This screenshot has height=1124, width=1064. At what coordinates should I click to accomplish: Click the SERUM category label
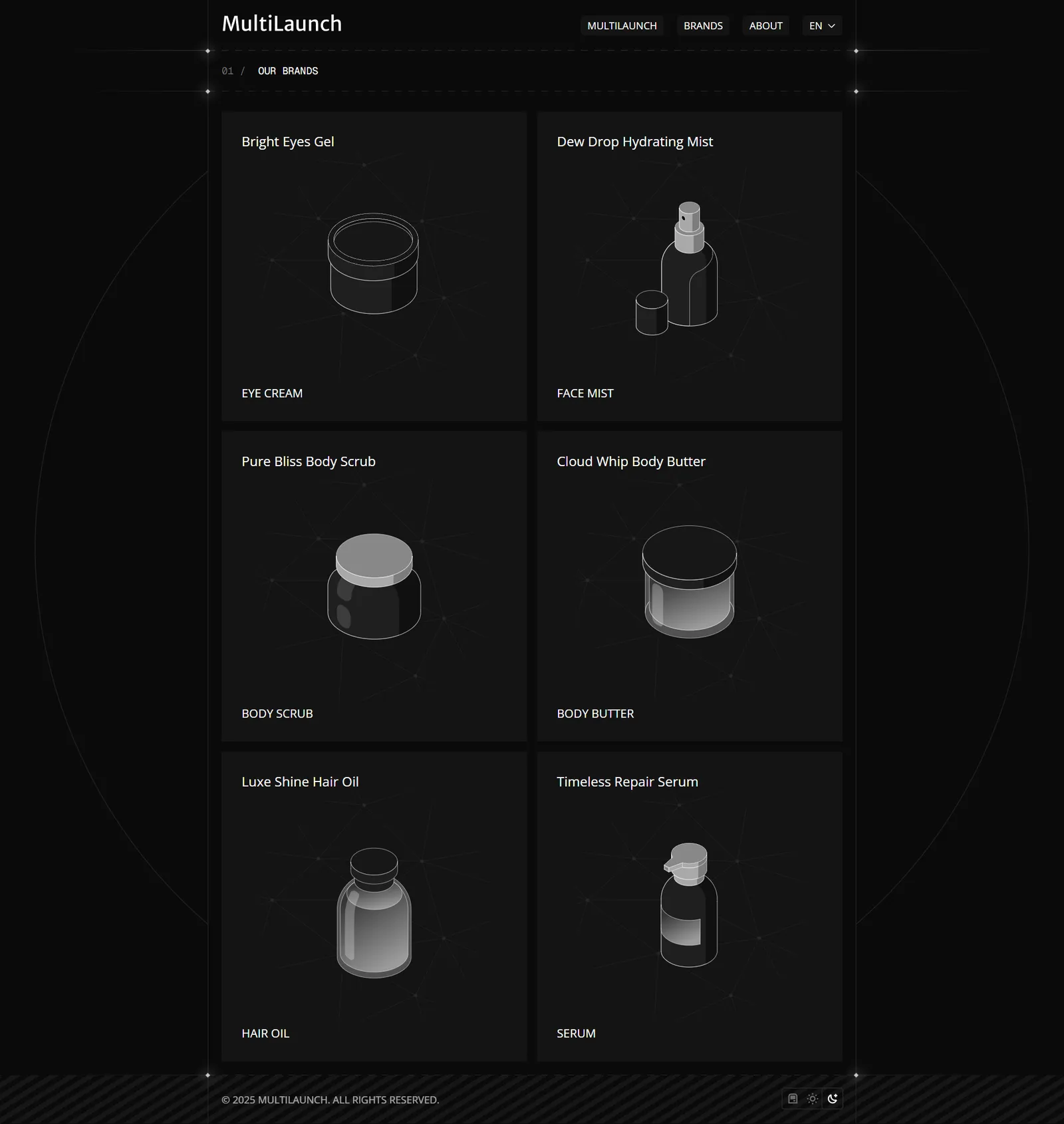pos(576,1034)
